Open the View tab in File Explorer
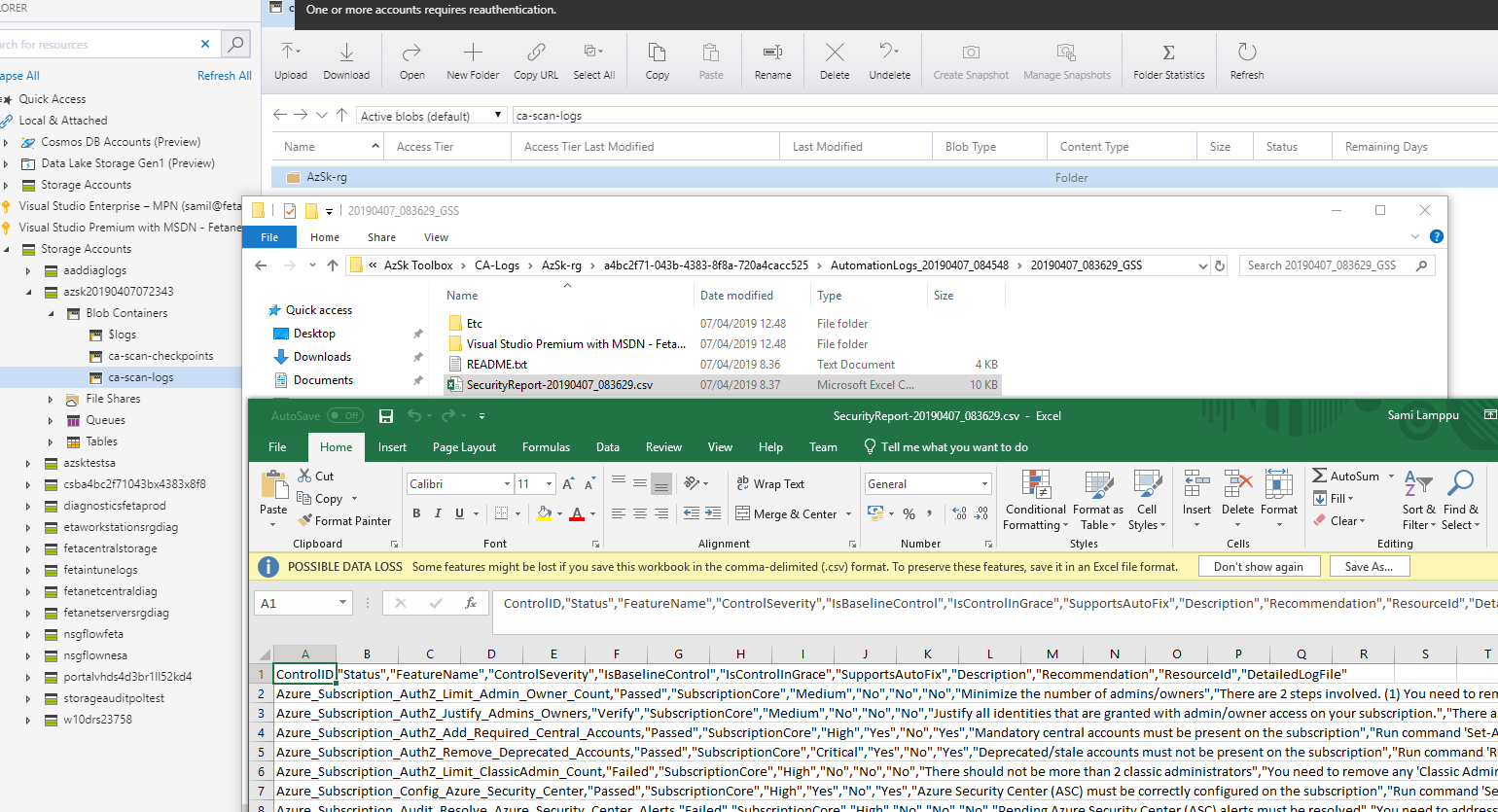Image resolution: width=1498 pixels, height=812 pixels. click(436, 237)
